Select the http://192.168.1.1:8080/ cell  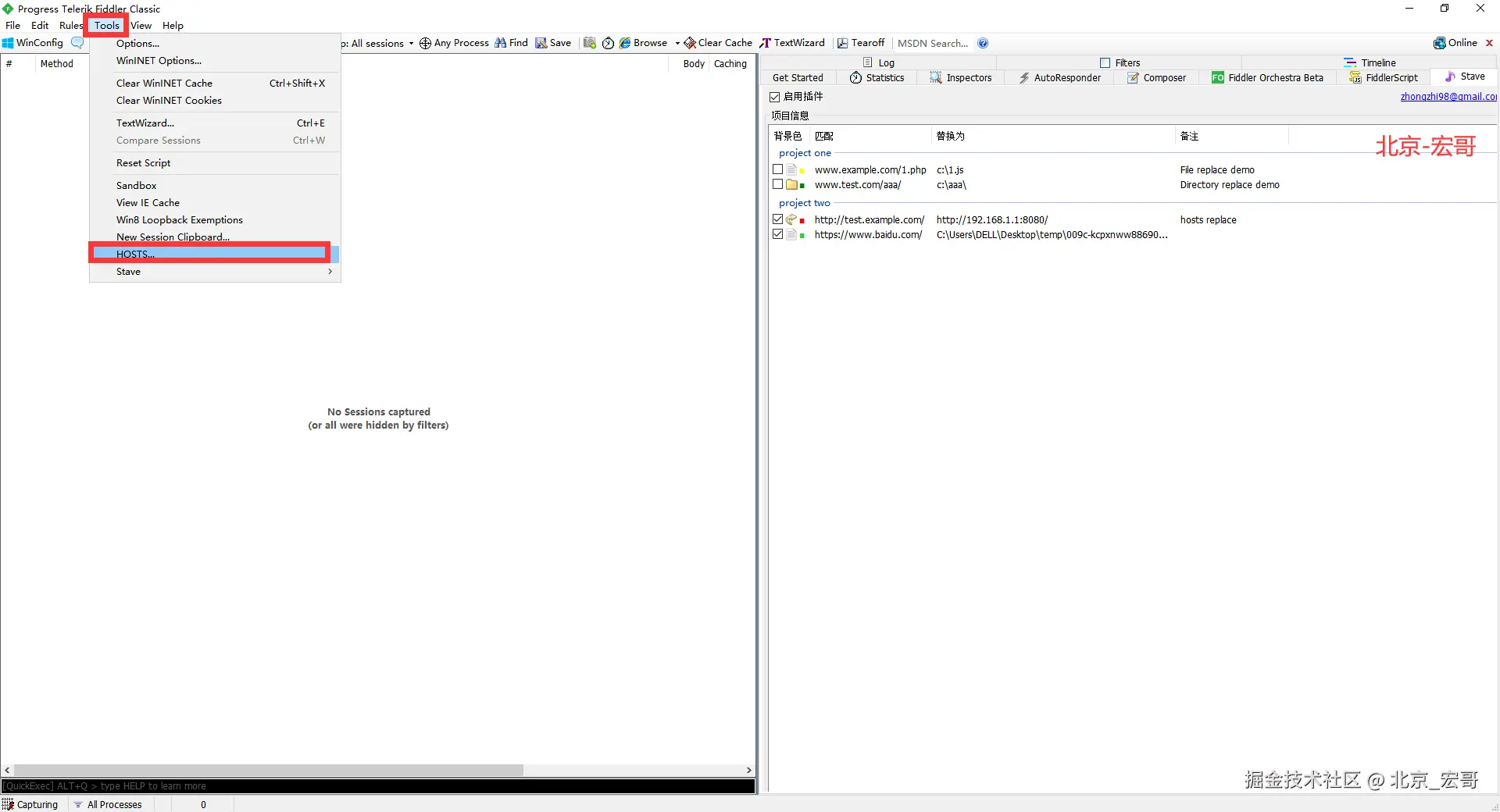(x=992, y=220)
